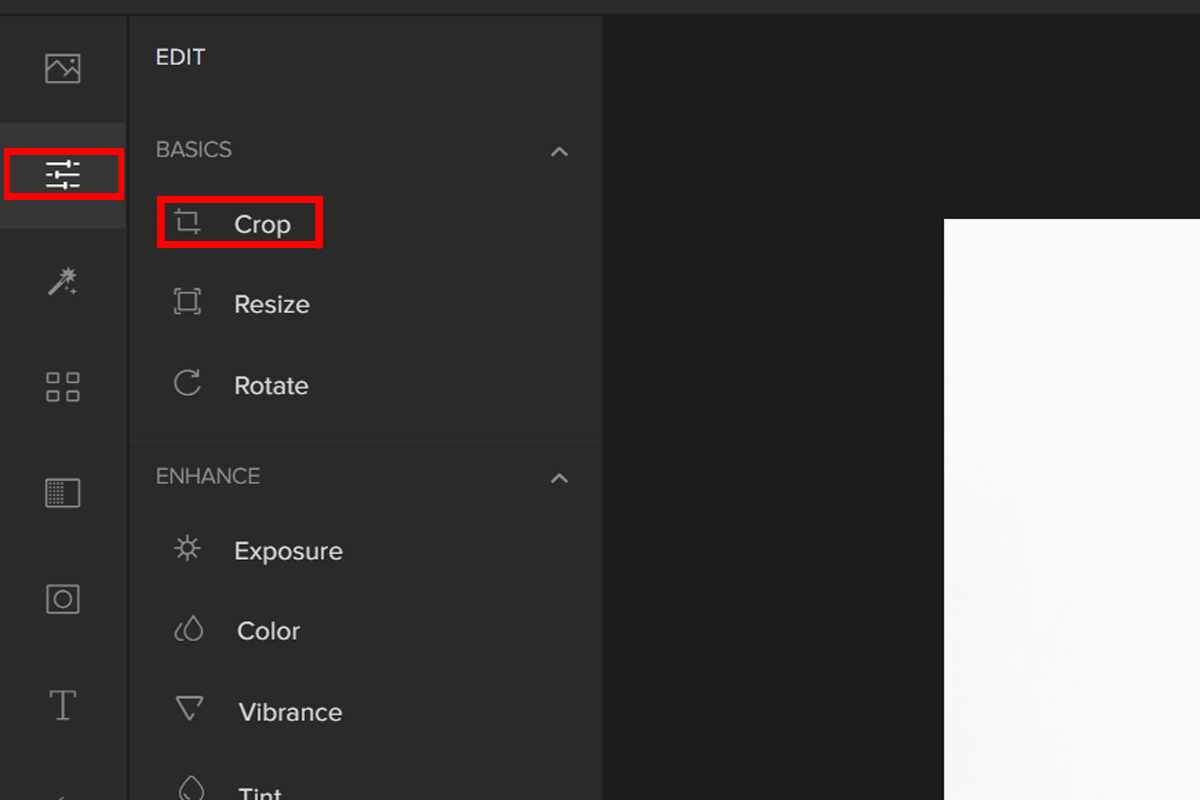Choose the Crop tool
The width and height of the screenshot is (1200, 800).
point(240,224)
